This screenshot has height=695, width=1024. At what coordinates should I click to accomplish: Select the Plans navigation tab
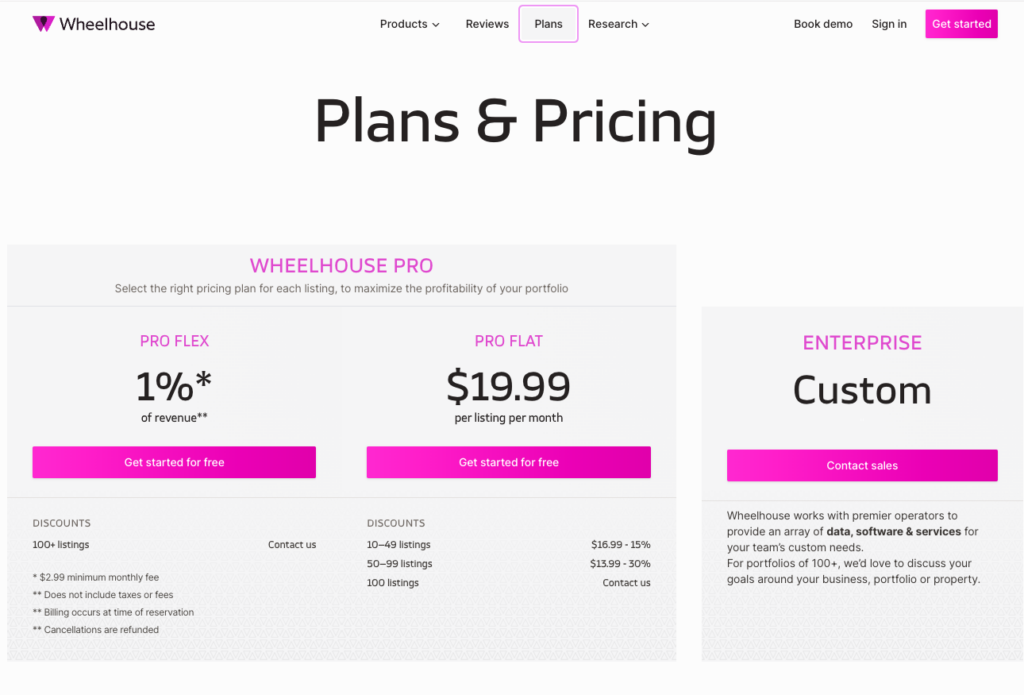coord(548,24)
